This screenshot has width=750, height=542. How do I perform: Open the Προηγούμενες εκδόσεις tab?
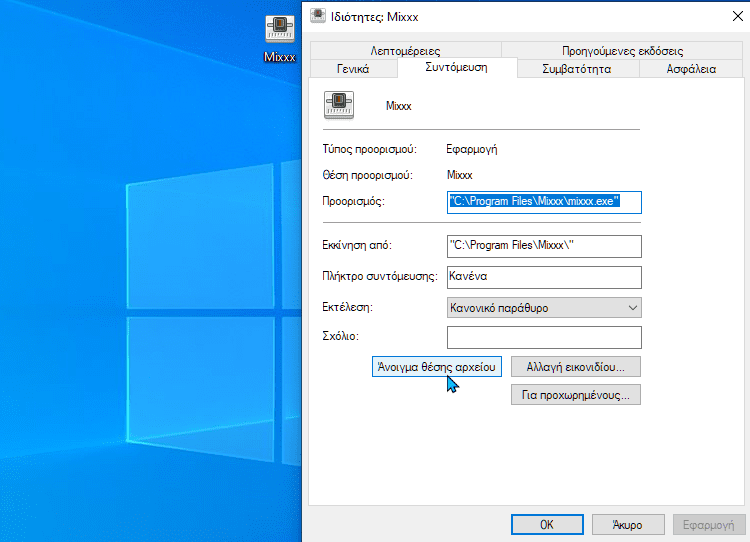[622, 51]
